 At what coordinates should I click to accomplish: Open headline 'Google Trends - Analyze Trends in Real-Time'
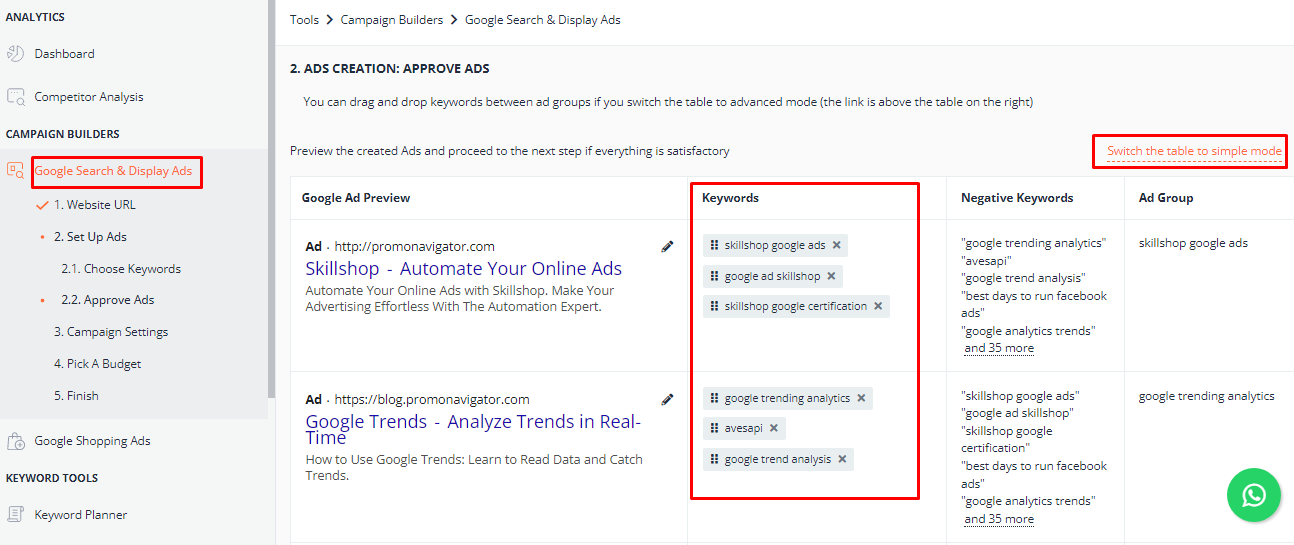[x=473, y=429]
